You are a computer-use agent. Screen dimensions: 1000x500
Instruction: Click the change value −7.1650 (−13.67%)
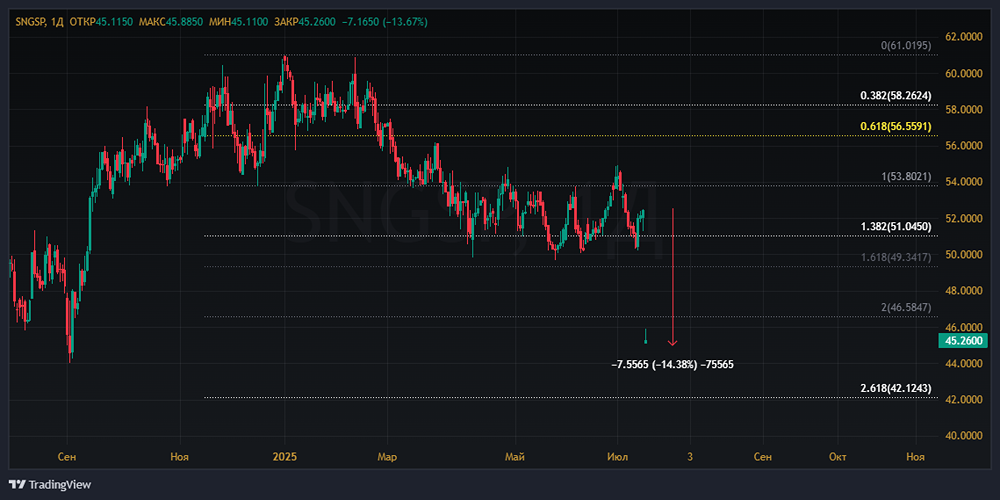click(385, 22)
